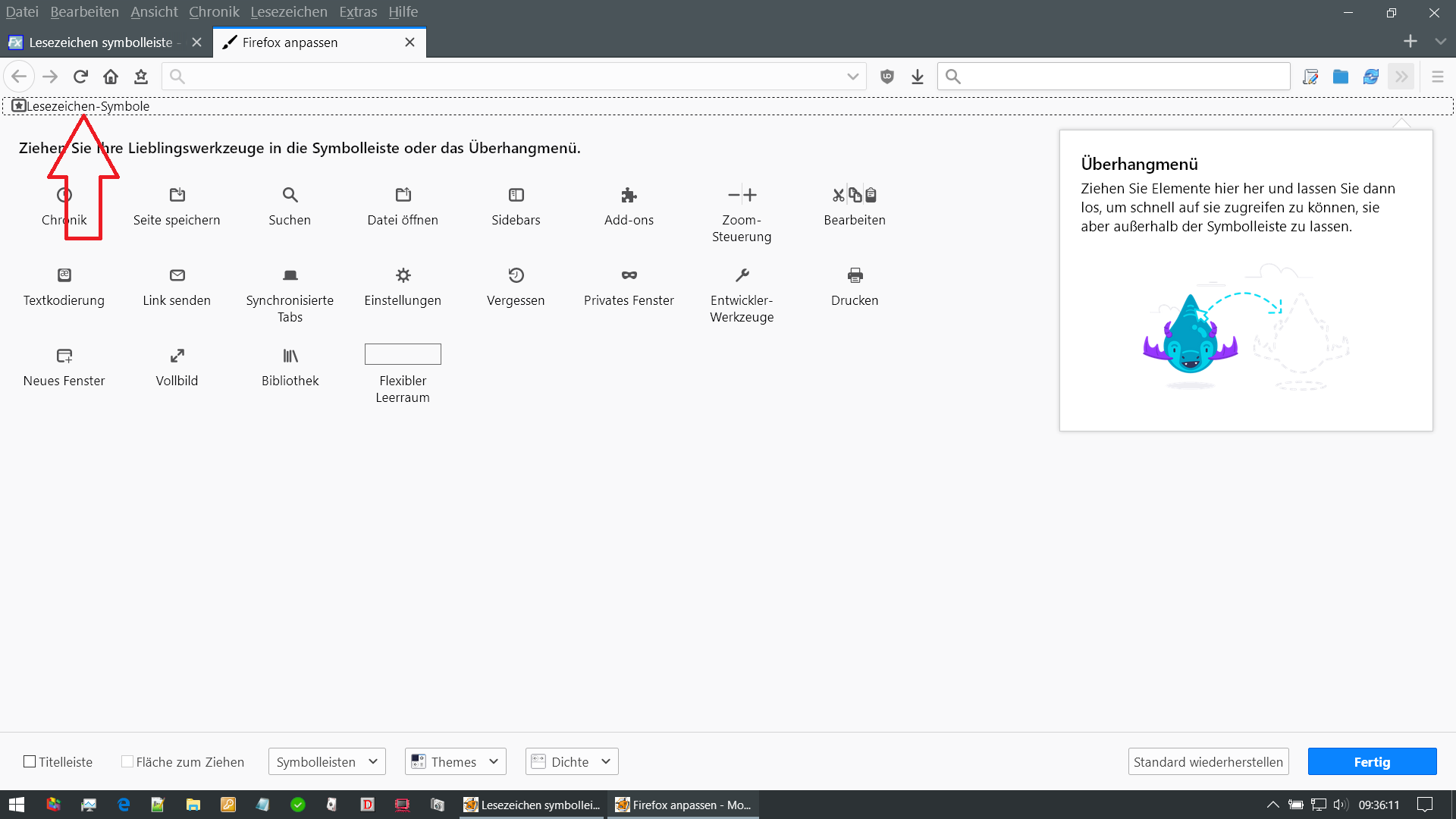The height and width of the screenshot is (819, 1456).
Task: Click the Bibliothek icon
Action: point(290,356)
